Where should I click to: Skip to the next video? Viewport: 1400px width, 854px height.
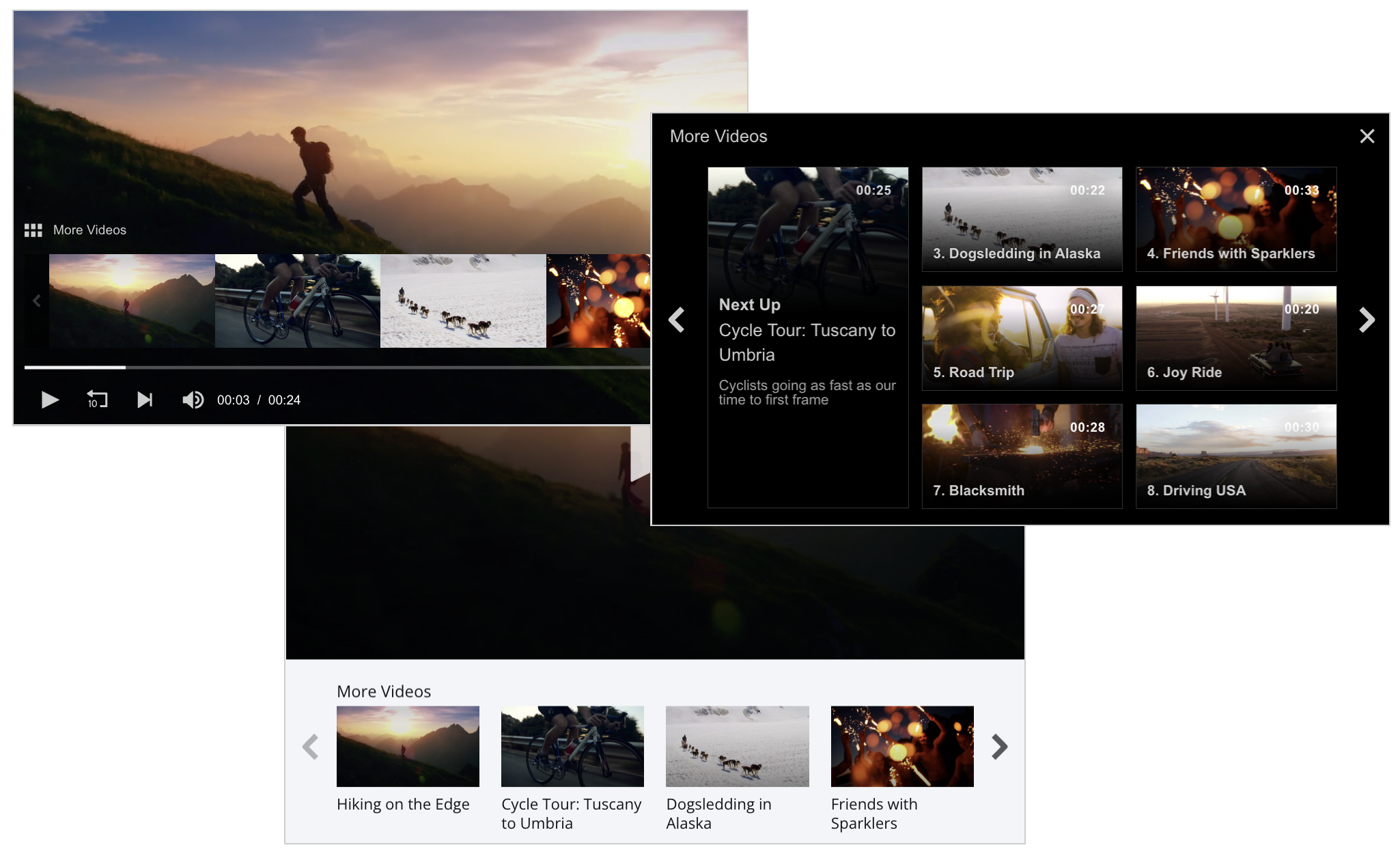144,400
